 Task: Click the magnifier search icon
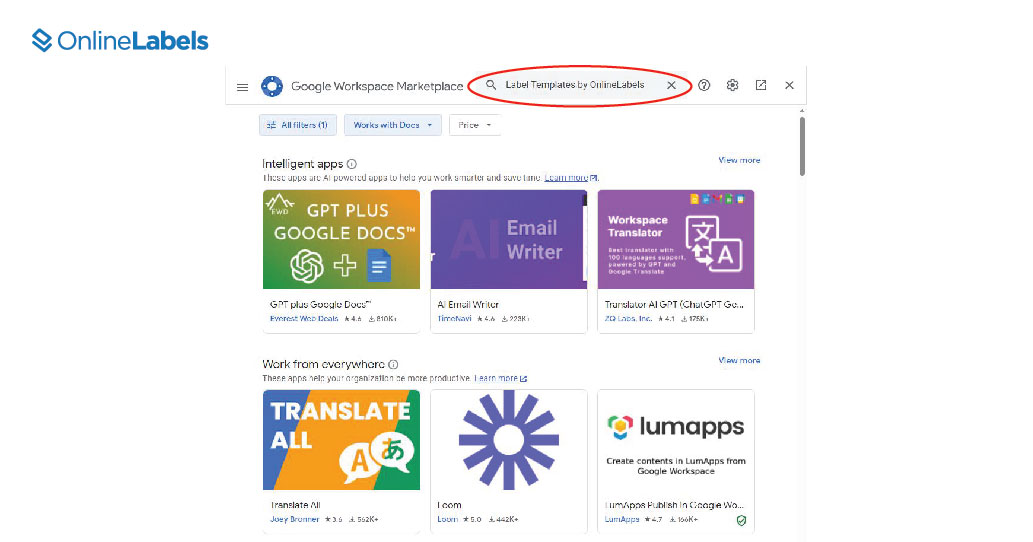pyautogui.click(x=491, y=85)
